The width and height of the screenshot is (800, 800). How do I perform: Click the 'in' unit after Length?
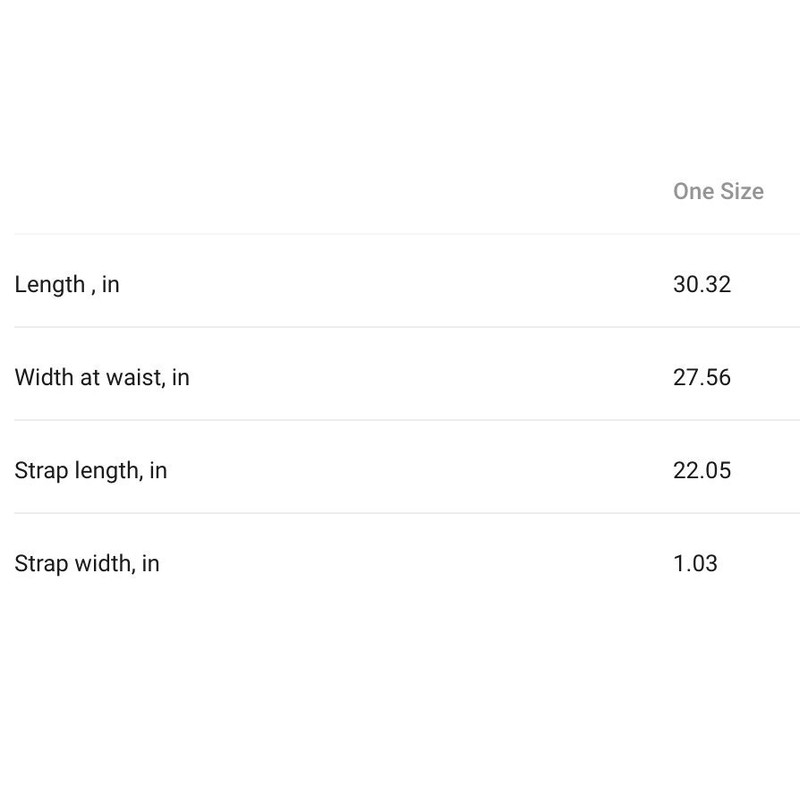(110, 284)
